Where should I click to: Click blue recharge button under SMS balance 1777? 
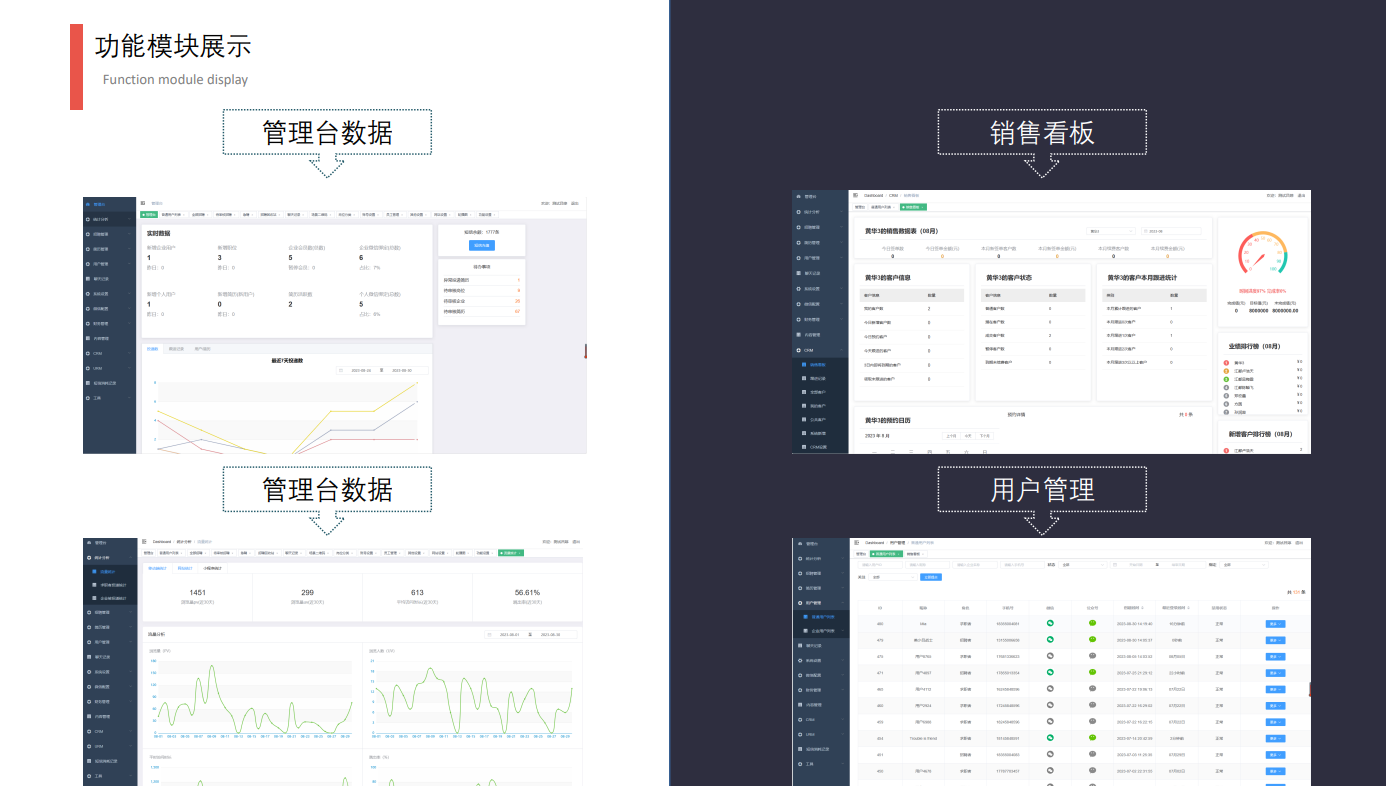click(482, 245)
